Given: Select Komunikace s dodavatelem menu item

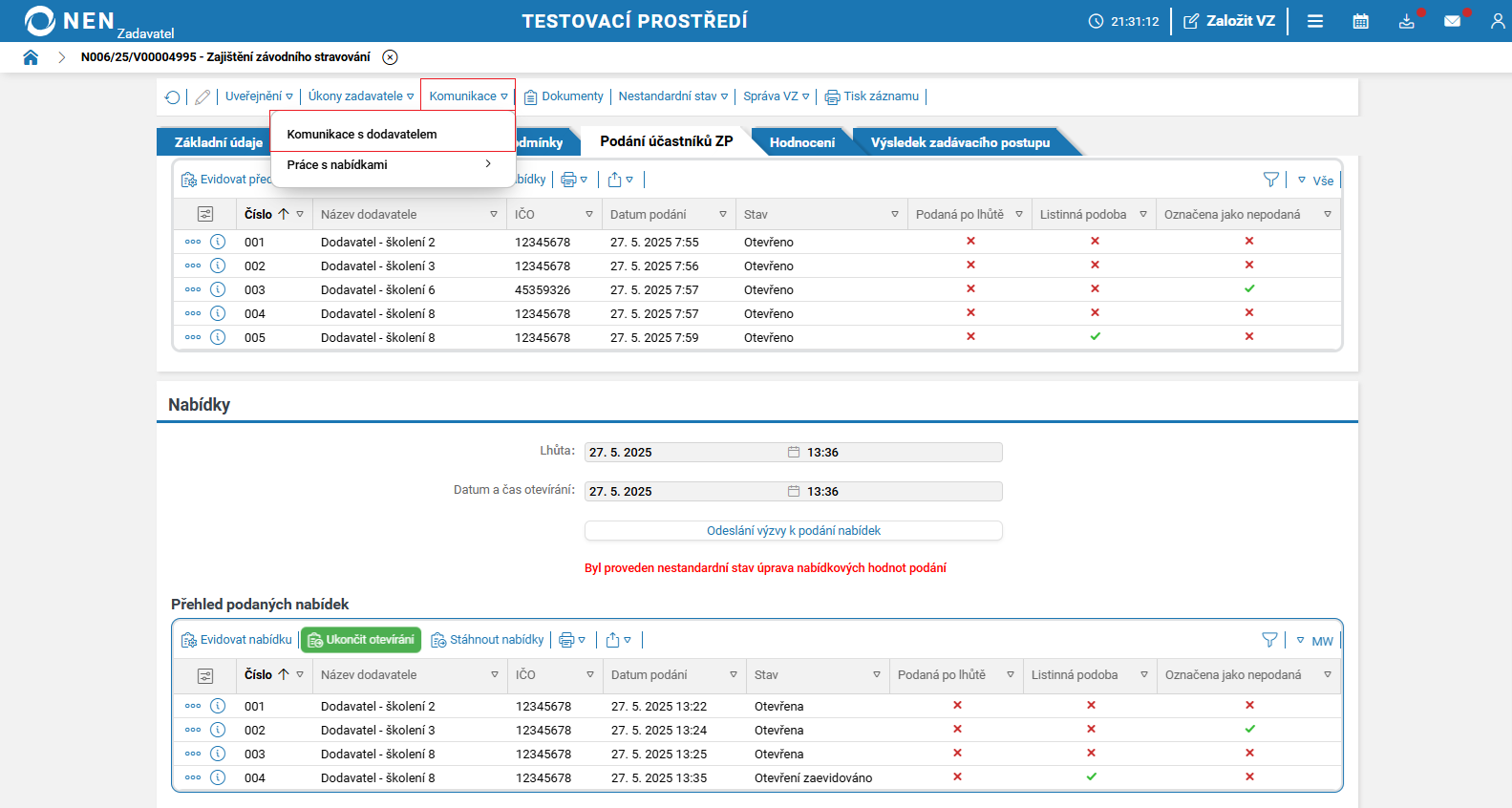Looking at the screenshot, I should [362, 135].
